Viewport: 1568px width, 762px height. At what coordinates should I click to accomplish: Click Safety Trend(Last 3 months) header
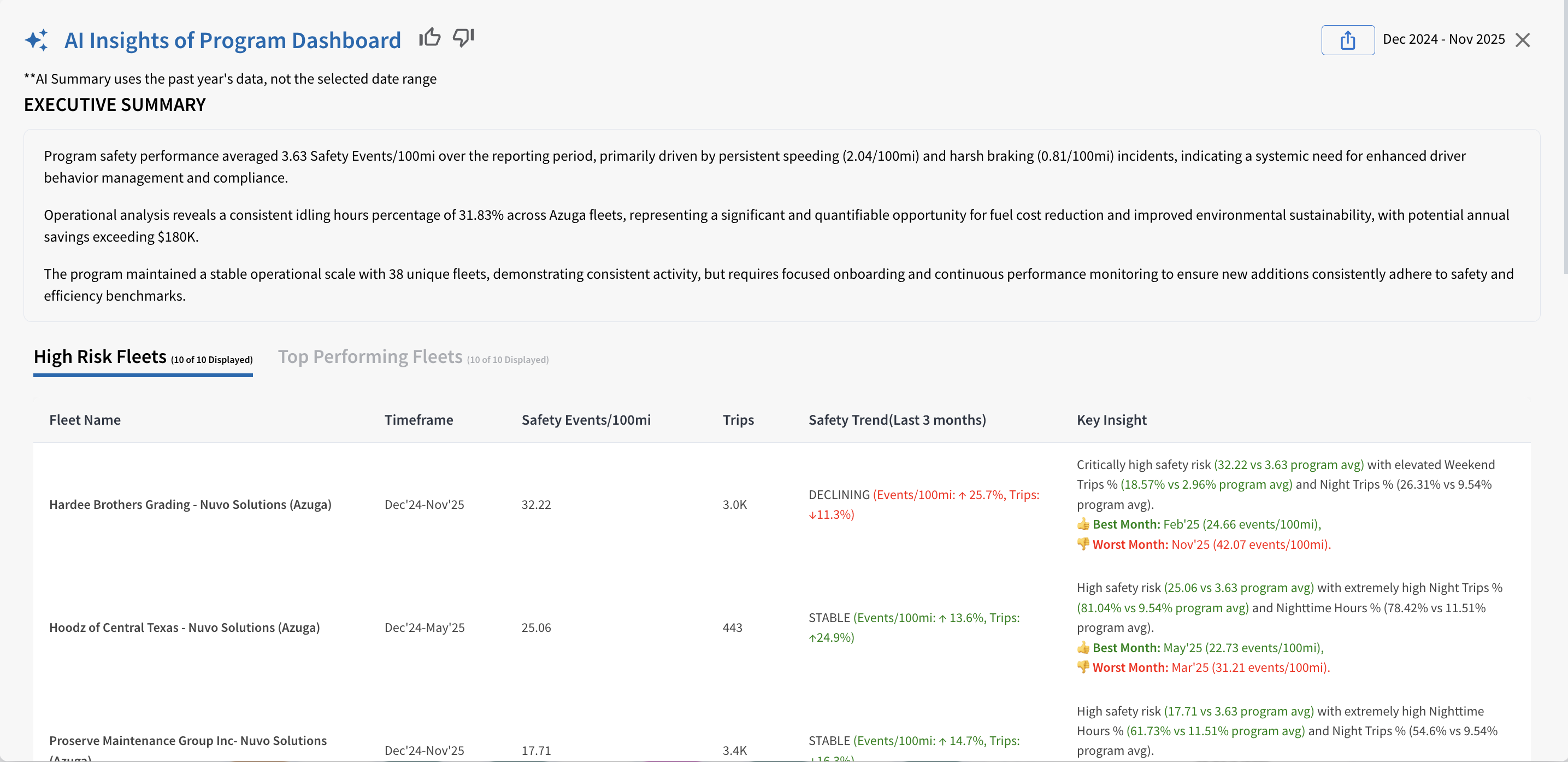pos(897,420)
